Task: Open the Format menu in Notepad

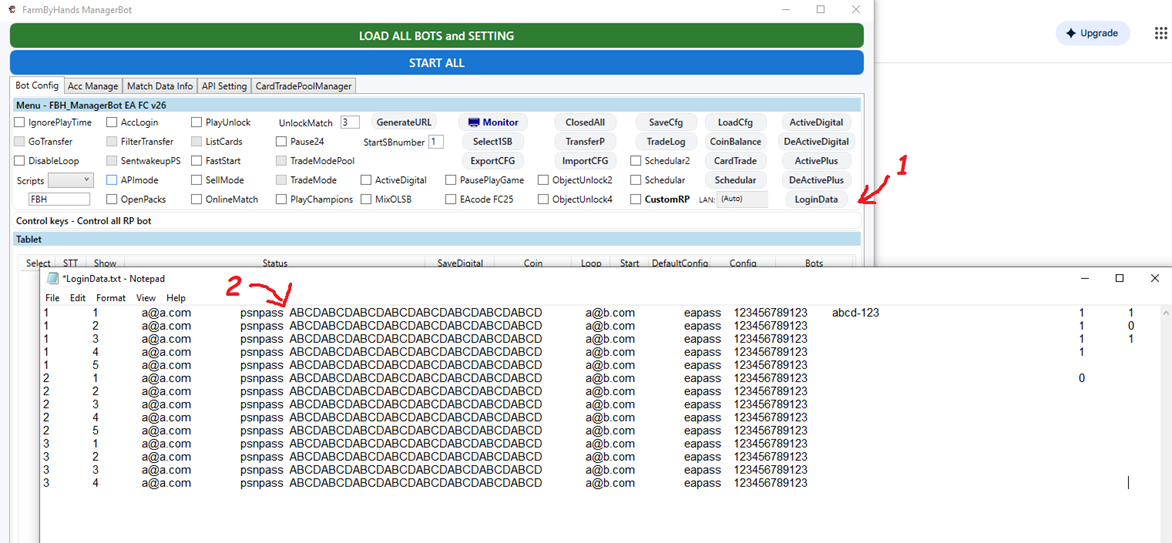Action: pyautogui.click(x=111, y=298)
